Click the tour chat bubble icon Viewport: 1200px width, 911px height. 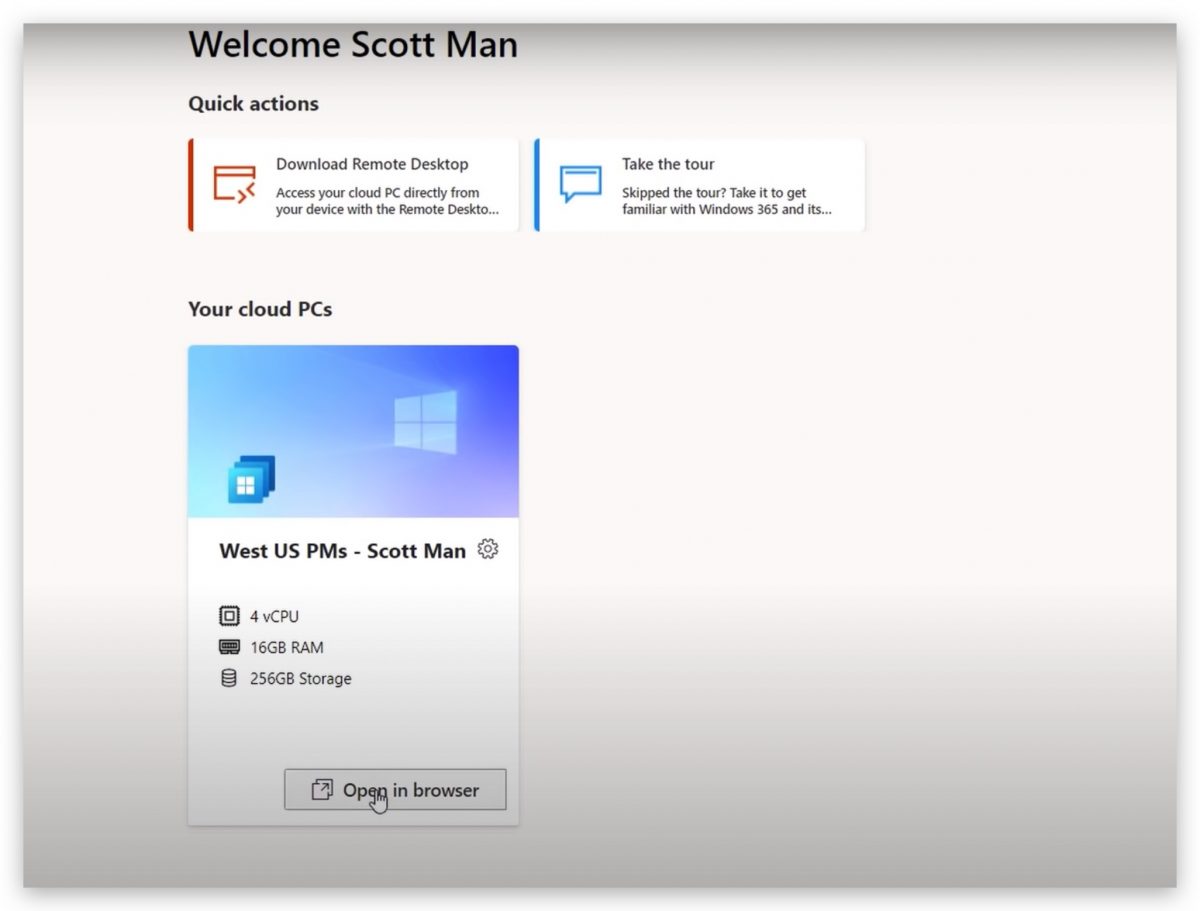[x=580, y=185]
